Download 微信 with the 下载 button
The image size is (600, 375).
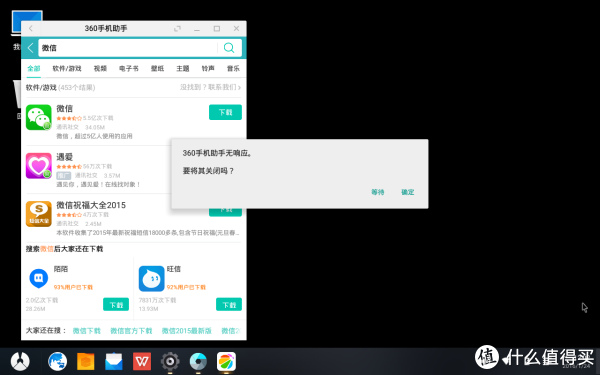pos(225,112)
